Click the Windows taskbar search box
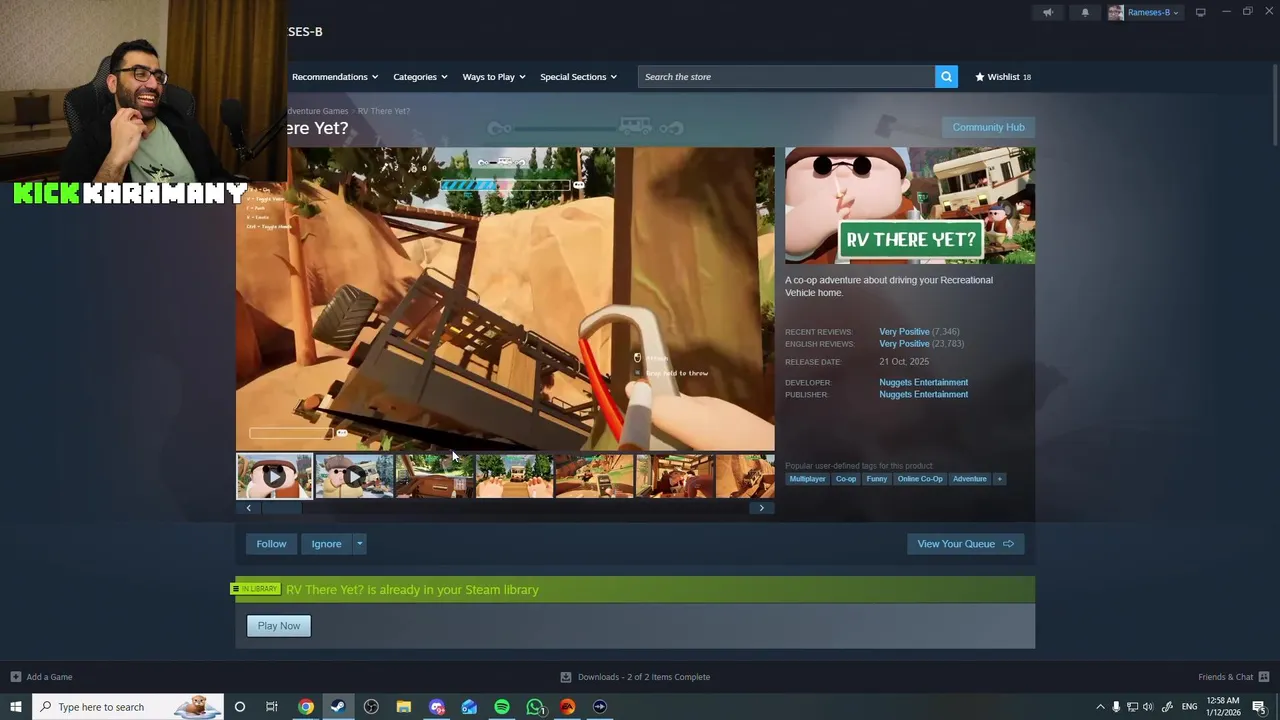This screenshot has height=720, width=1280. [128, 707]
